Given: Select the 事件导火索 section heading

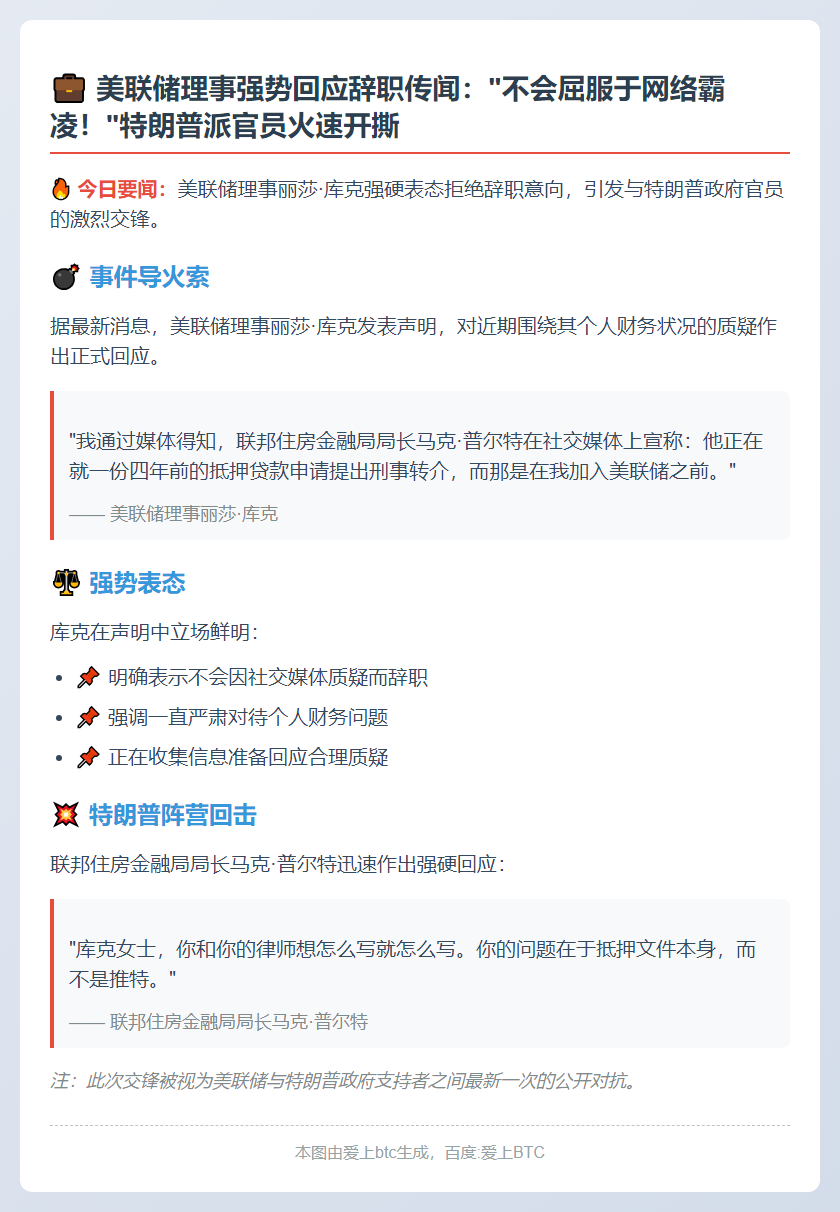Looking at the screenshot, I should [x=149, y=278].
